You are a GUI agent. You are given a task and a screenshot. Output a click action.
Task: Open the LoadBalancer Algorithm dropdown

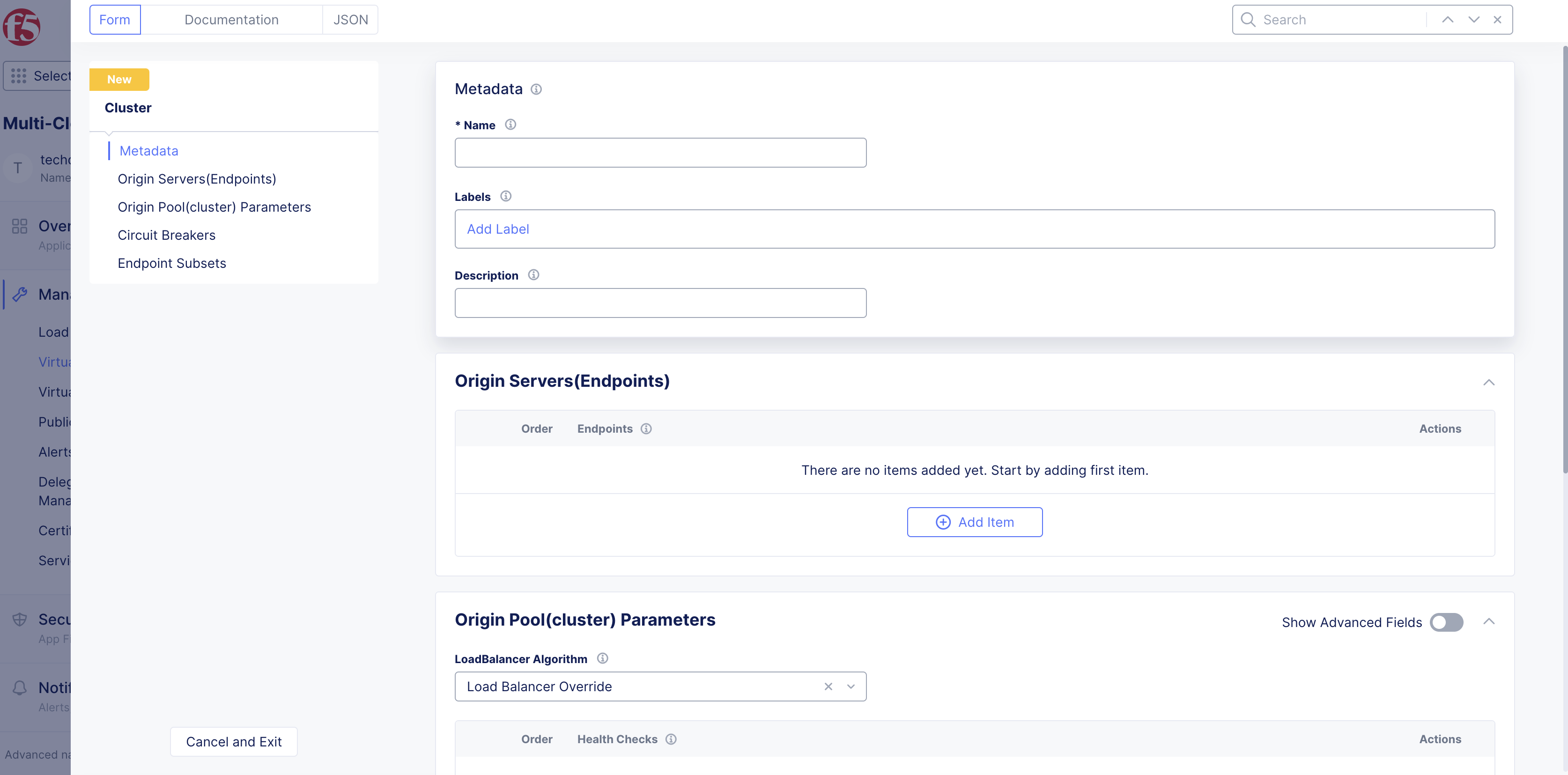pos(851,686)
